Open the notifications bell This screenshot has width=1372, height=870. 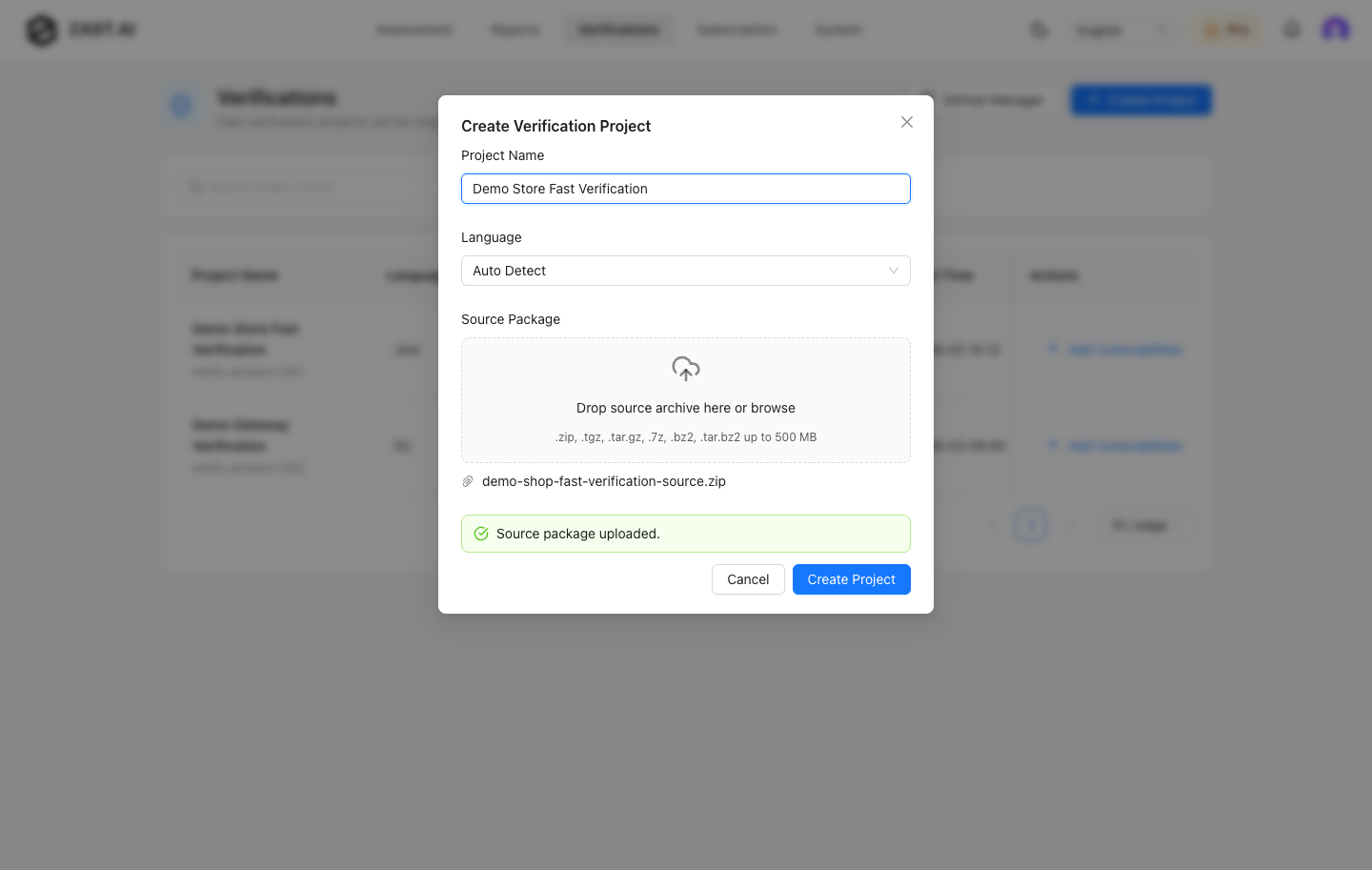coord(1292,30)
